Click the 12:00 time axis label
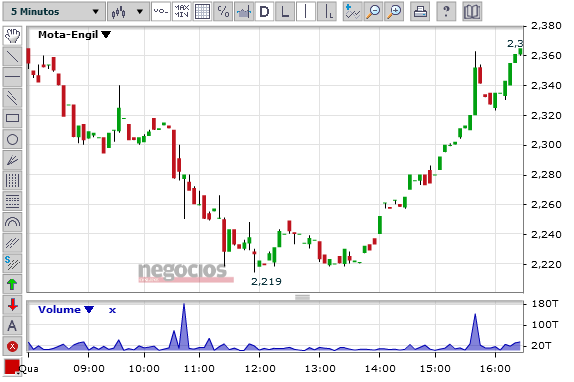The height and width of the screenshot is (382, 574). 260,368
